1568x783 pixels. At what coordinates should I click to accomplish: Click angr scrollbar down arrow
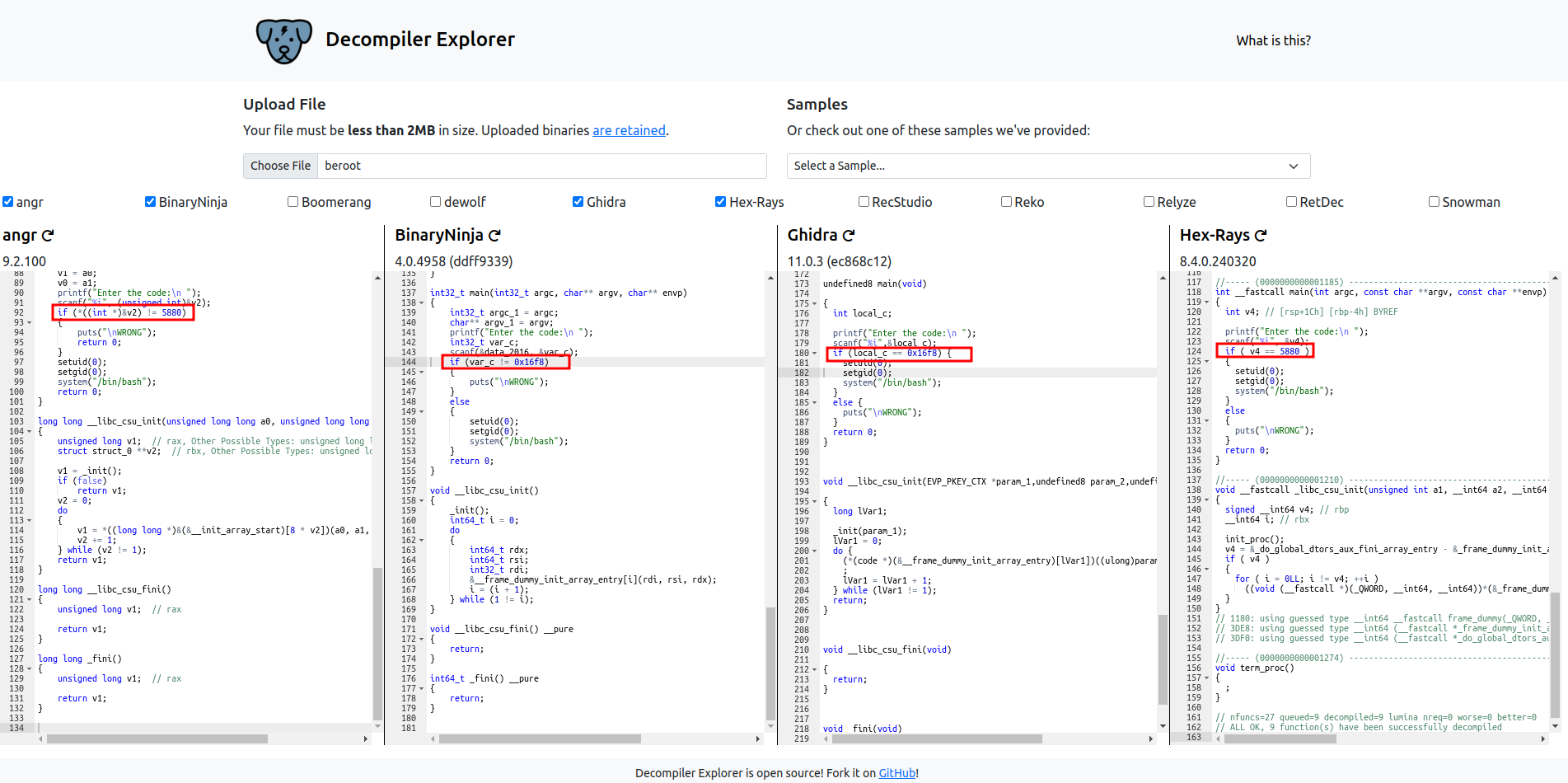click(x=377, y=726)
